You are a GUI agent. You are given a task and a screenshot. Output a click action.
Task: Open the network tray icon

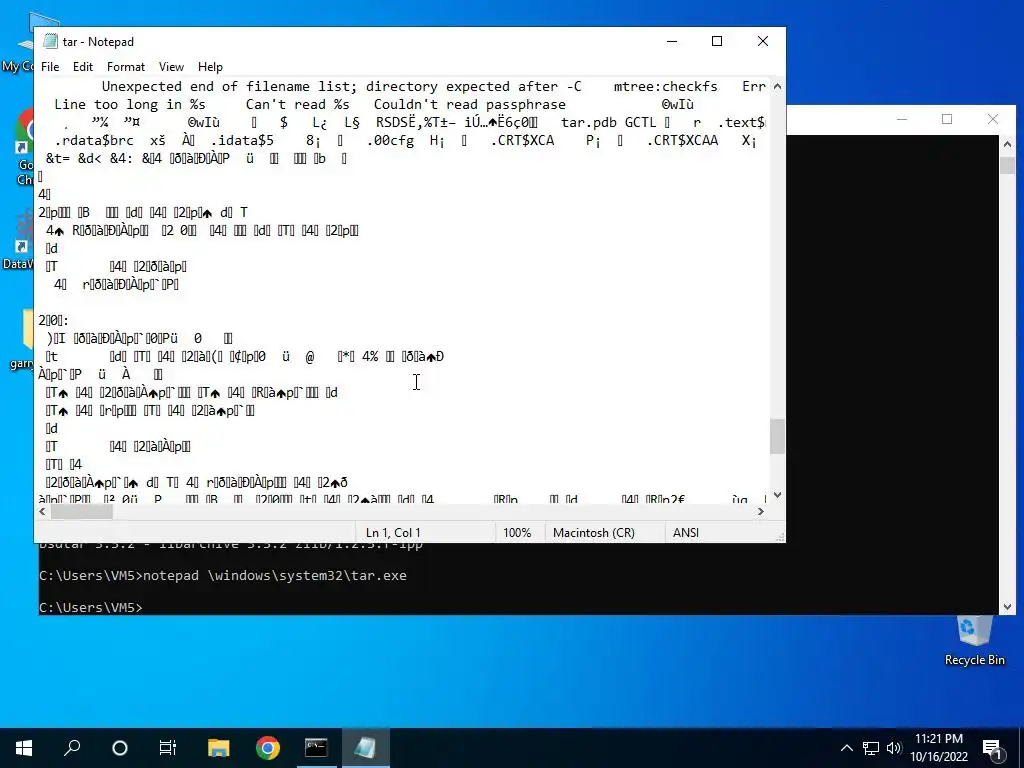tap(871, 748)
